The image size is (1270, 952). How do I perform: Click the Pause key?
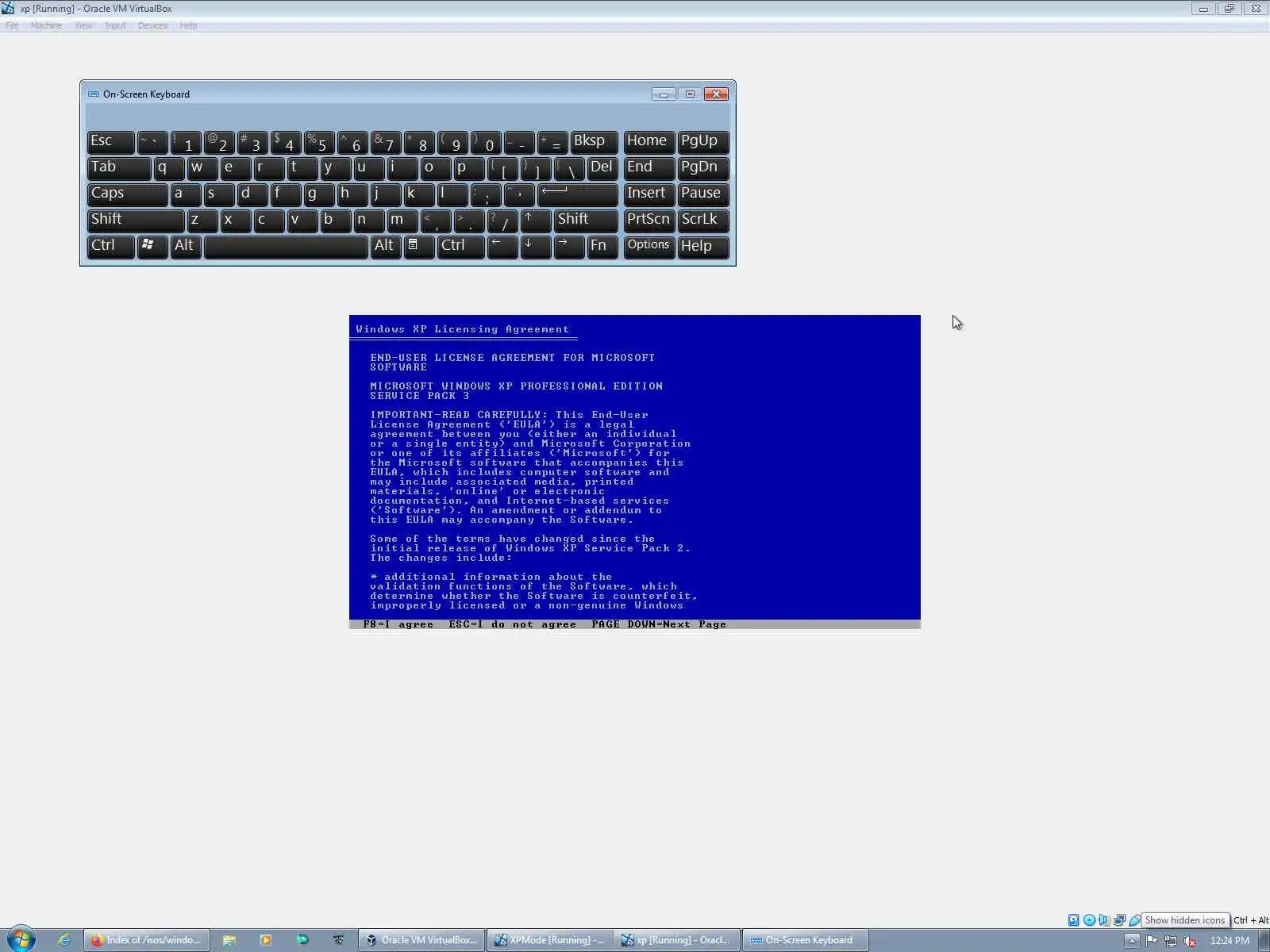pos(703,194)
